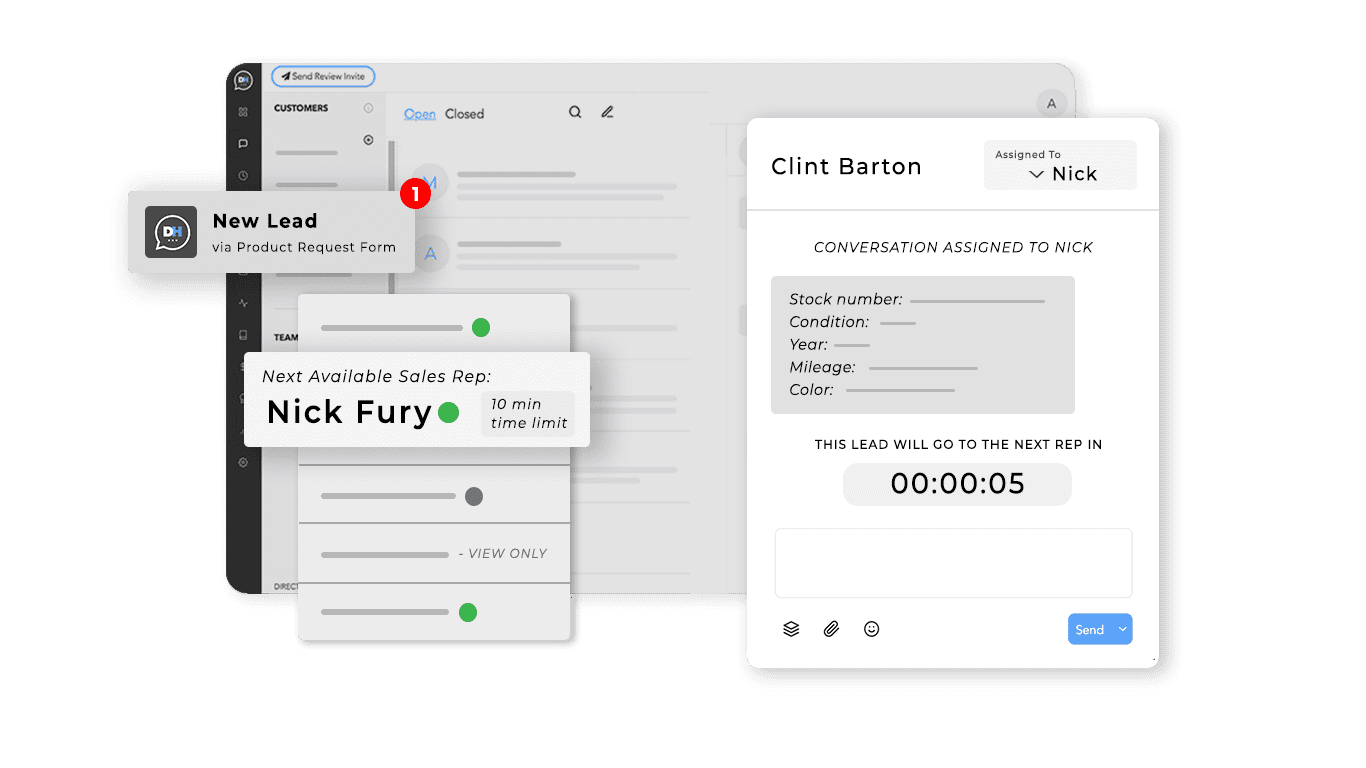Image resolution: width=1366 pixels, height=768 pixels.
Task: Switch to the Open conversations tab
Action: tap(421, 113)
